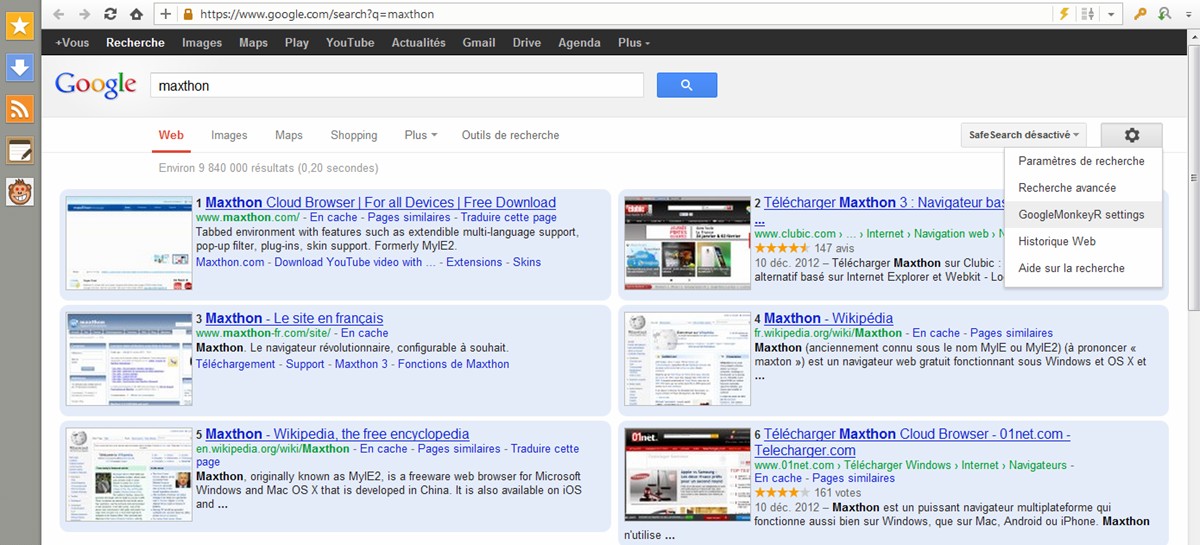Screen dimensions: 1200x545
Task: Switch rendering engine with lightning bolt icon
Action: coord(1065,14)
